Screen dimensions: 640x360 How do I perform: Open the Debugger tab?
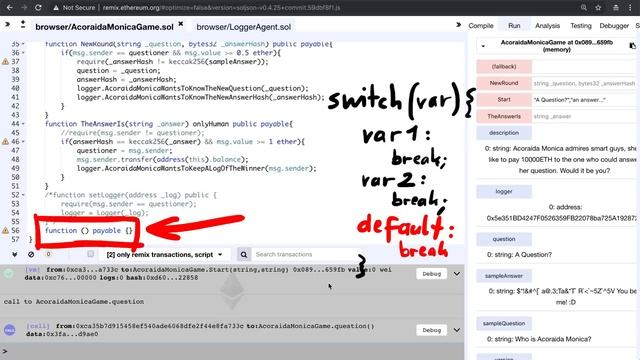click(x=614, y=26)
